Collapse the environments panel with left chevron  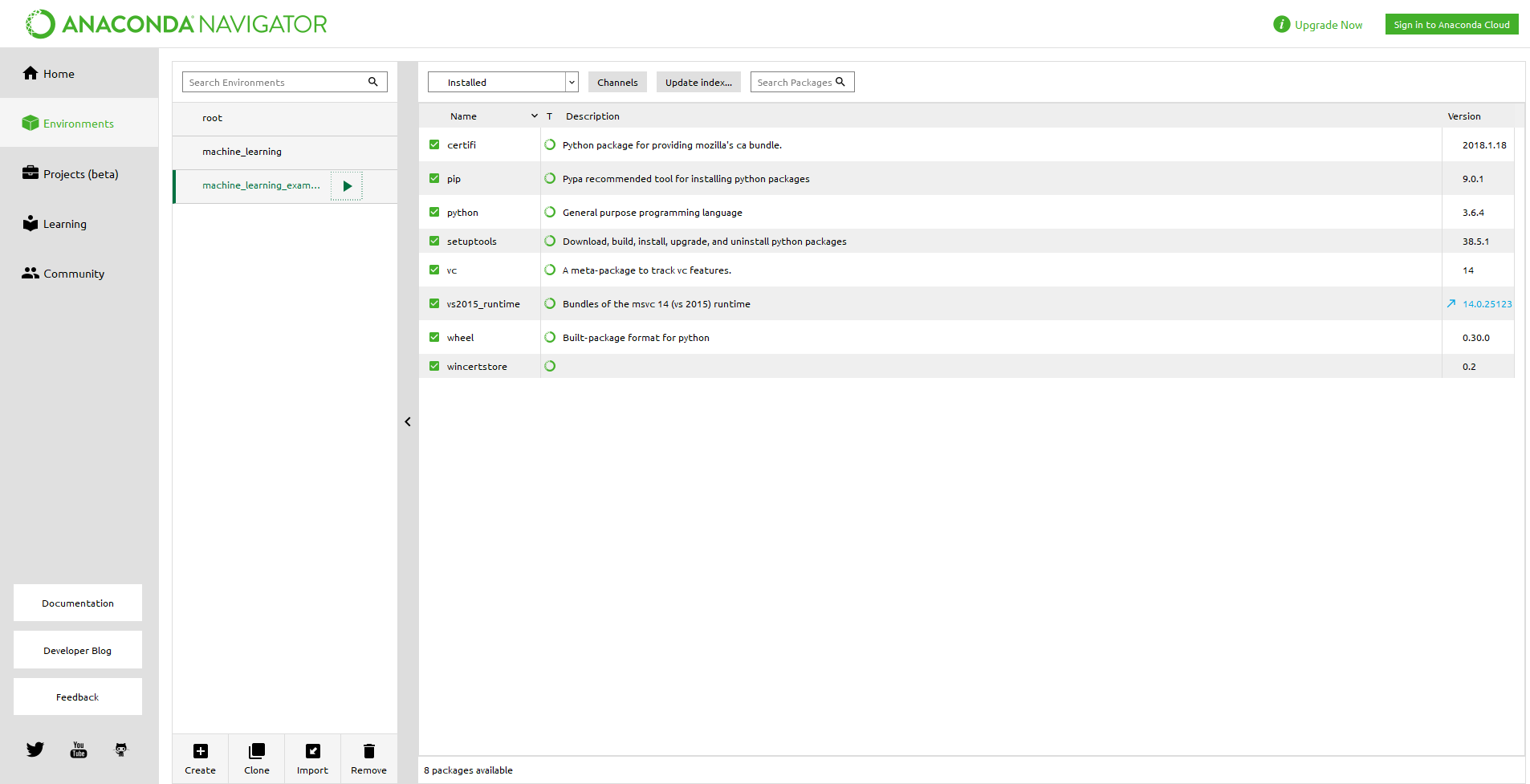pyautogui.click(x=408, y=421)
